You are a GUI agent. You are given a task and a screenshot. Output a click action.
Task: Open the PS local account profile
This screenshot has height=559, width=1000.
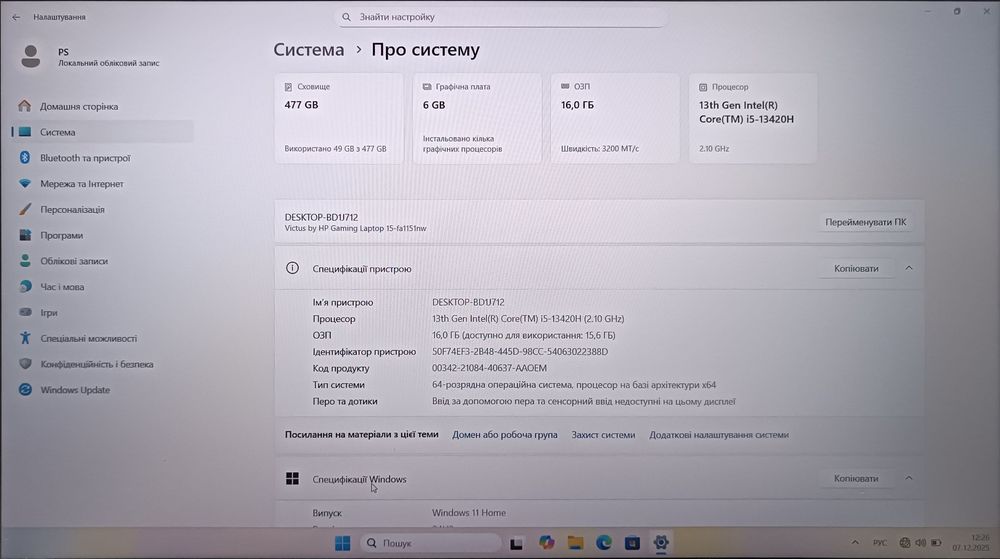point(89,57)
